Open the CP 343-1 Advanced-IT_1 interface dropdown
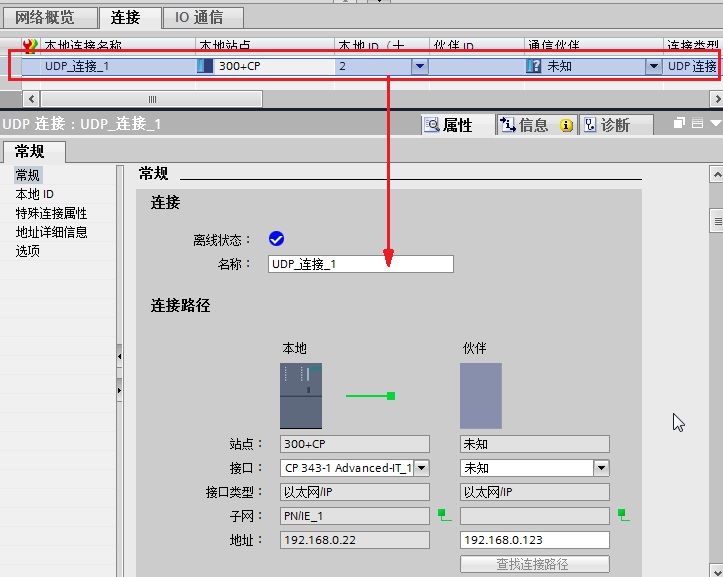Viewport: 723px width, 577px height. point(421,468)
